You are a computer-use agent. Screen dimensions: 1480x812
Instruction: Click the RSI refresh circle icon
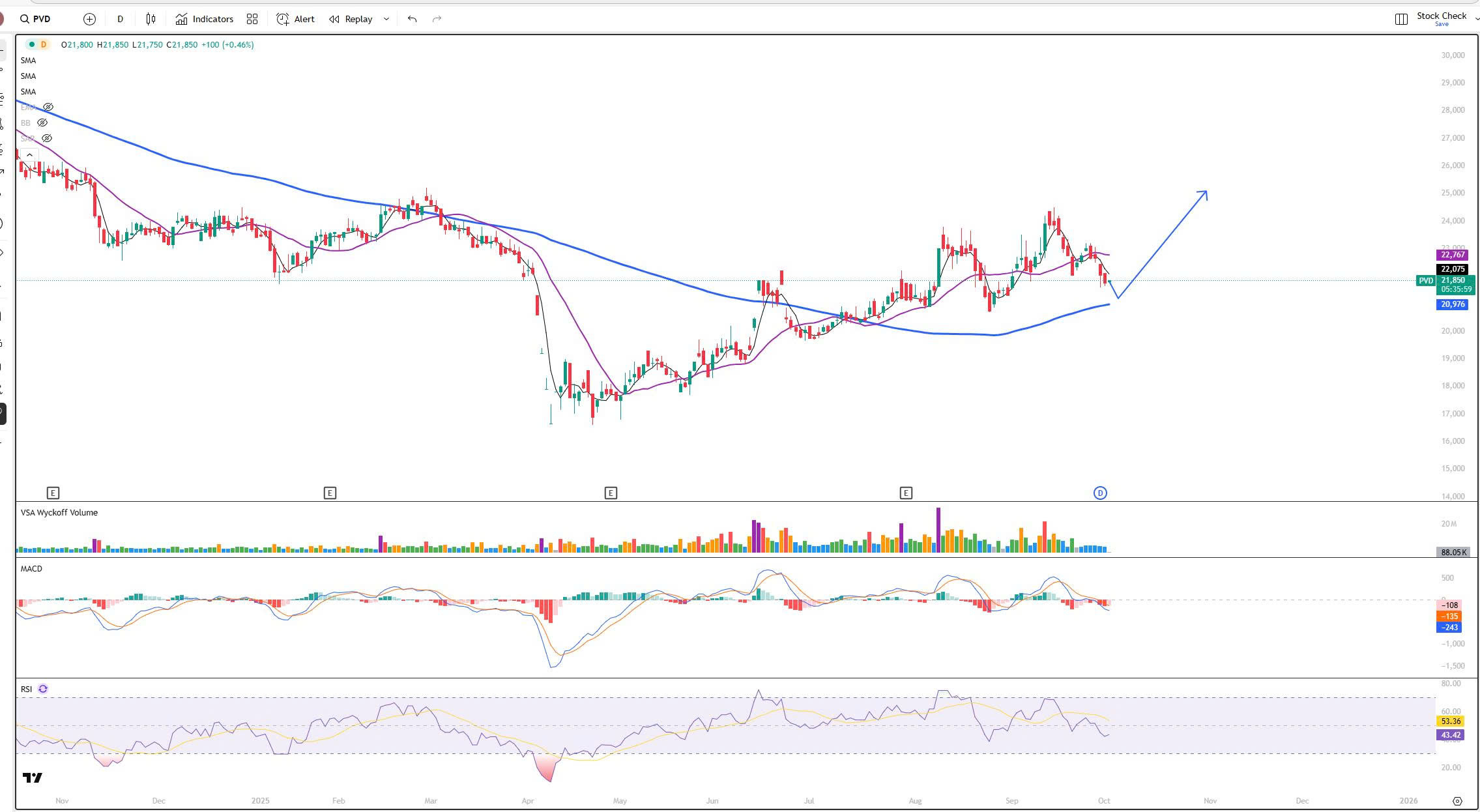[43, 689]
